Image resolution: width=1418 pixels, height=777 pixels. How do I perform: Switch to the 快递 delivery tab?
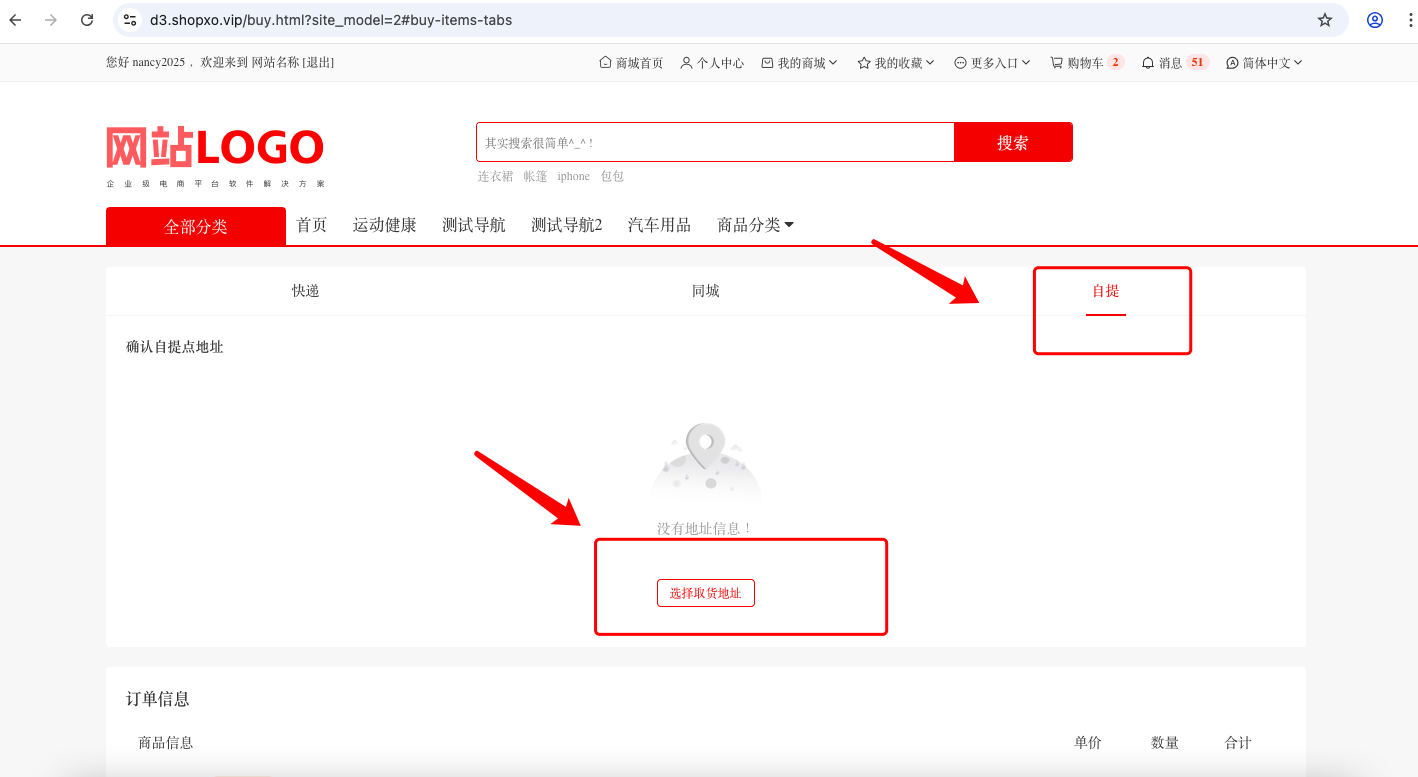pos(306,291)
